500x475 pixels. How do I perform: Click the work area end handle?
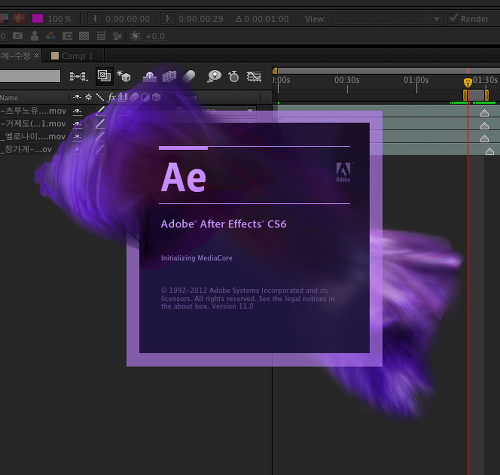(487, 95)
